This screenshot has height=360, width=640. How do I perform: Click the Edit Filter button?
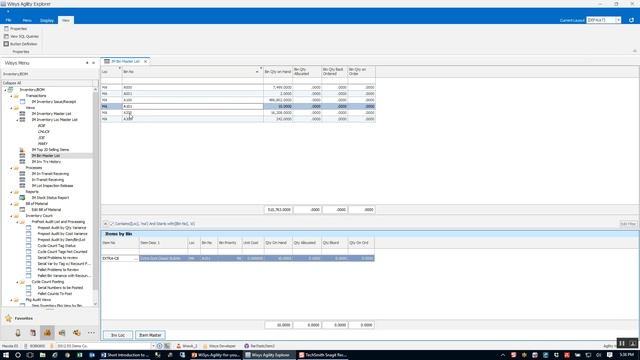coord(628,224)
